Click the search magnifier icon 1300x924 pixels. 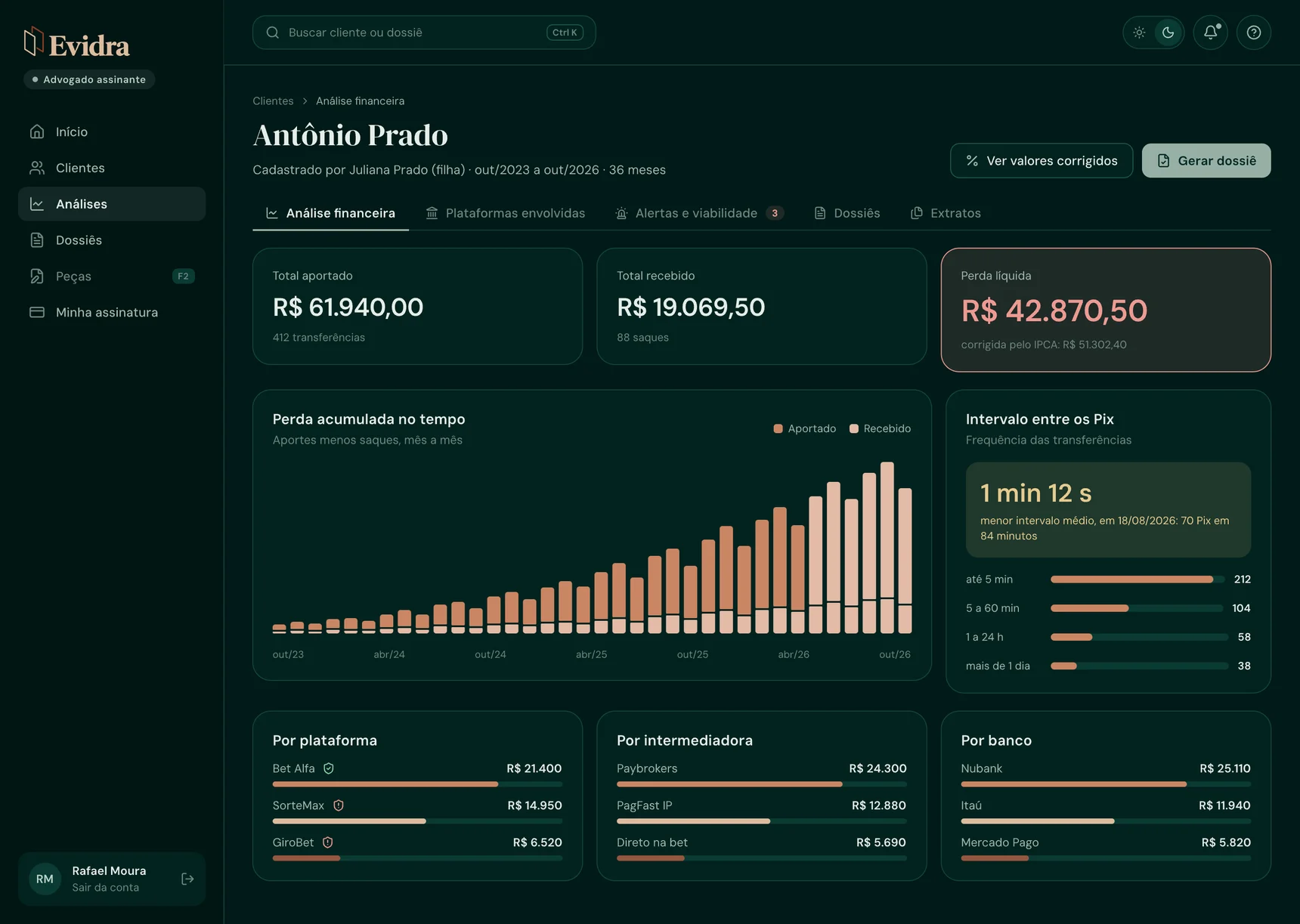(x=273, y=32)
